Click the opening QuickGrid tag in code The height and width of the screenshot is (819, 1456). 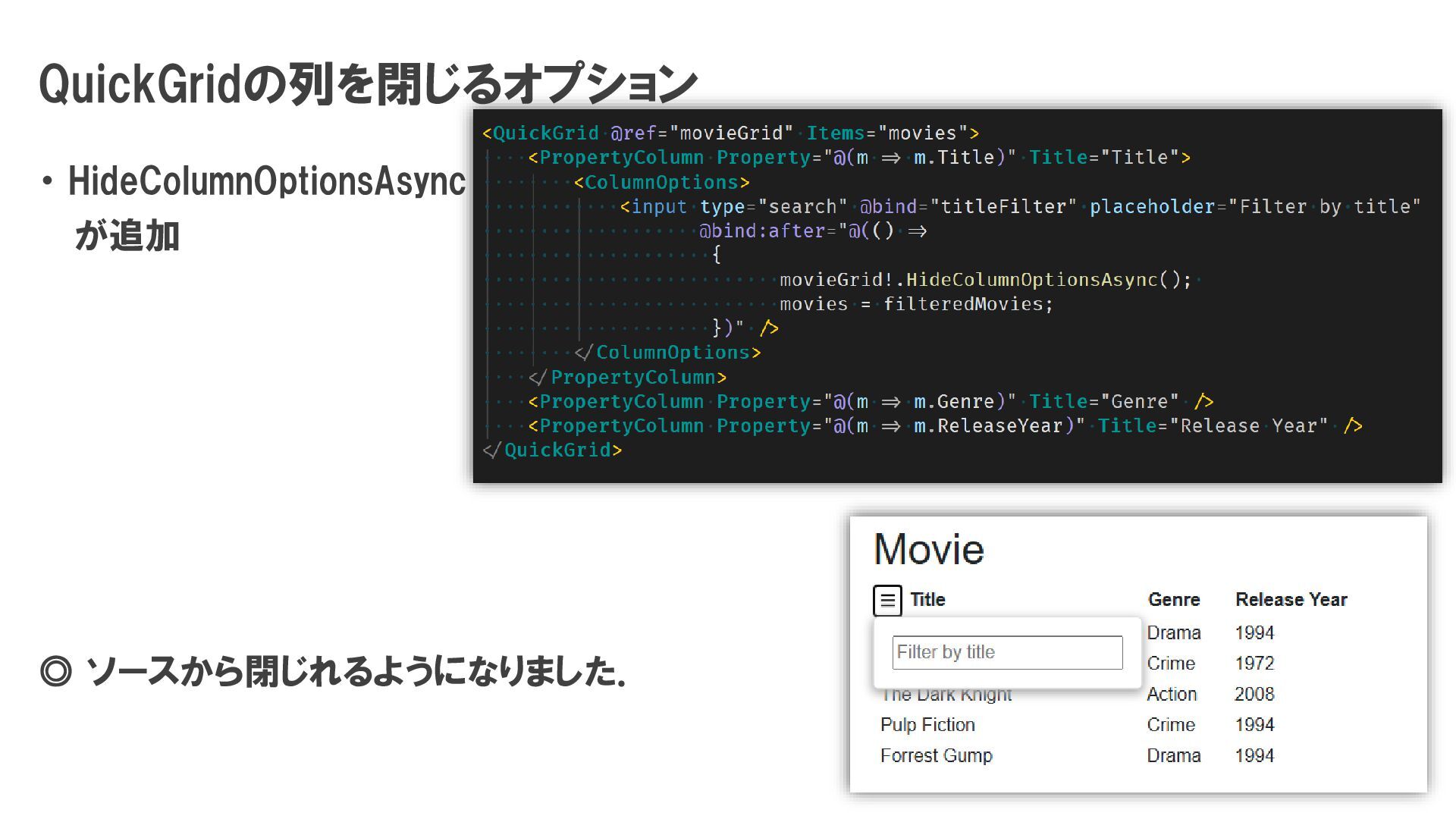(545, 133)
